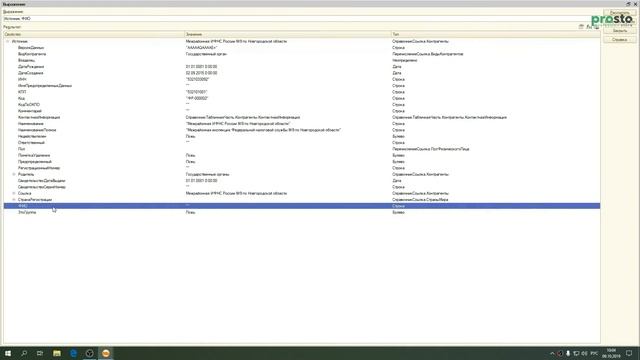Select the КонтактнаяИнформация property row
Viewport: 640px width, 360px height.
302,117
